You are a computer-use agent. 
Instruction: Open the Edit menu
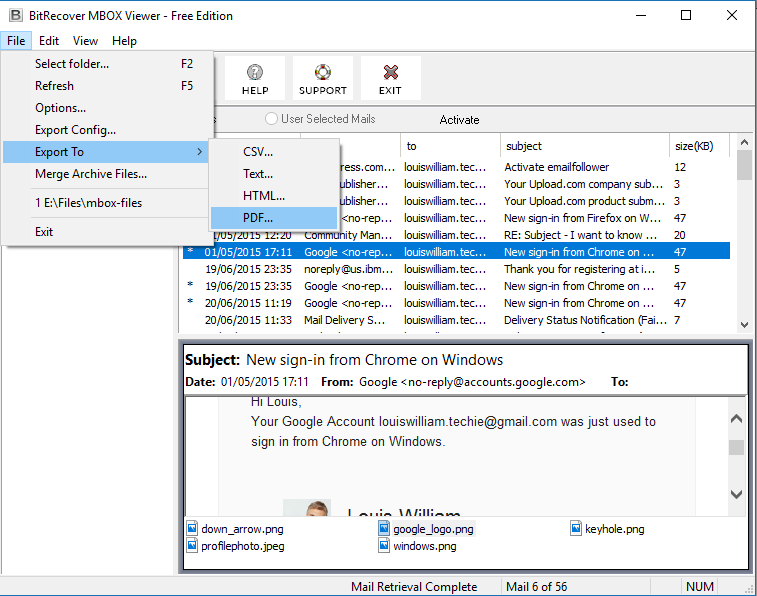click(x=49, y=41)
